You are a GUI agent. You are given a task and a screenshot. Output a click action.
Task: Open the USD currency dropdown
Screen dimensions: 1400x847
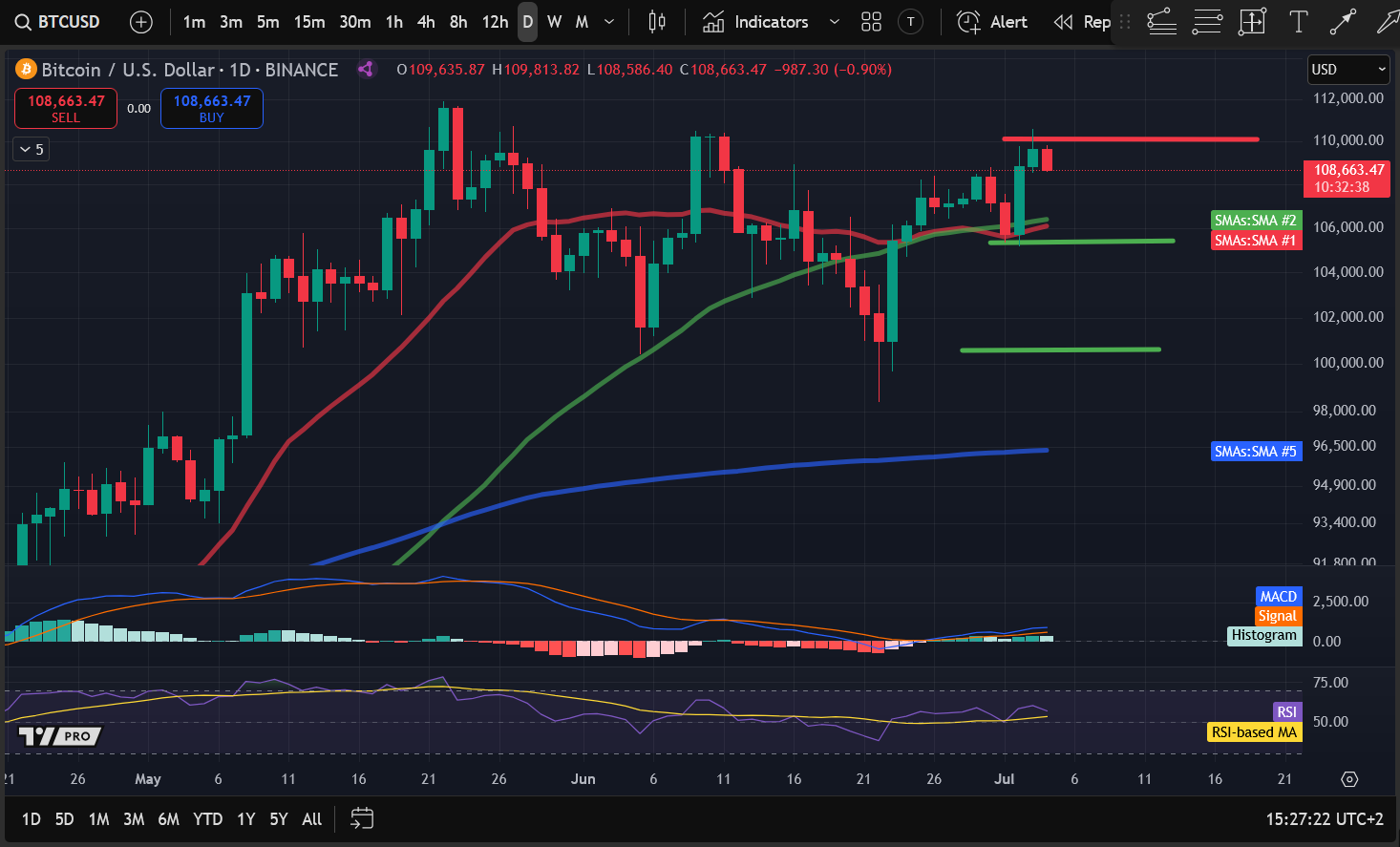coord(1347,69)
